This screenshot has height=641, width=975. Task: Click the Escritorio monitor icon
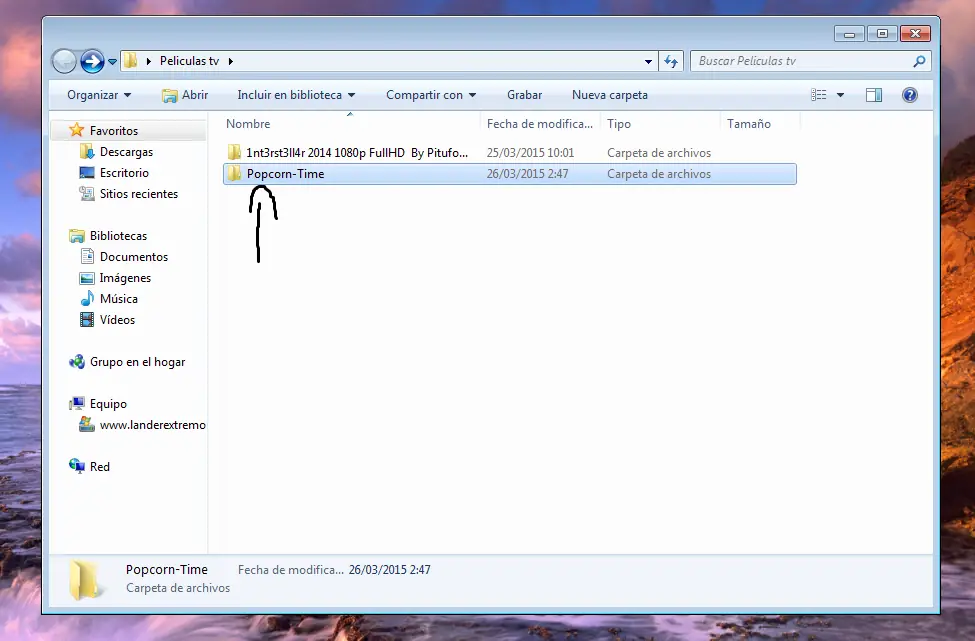pos(86,172)
